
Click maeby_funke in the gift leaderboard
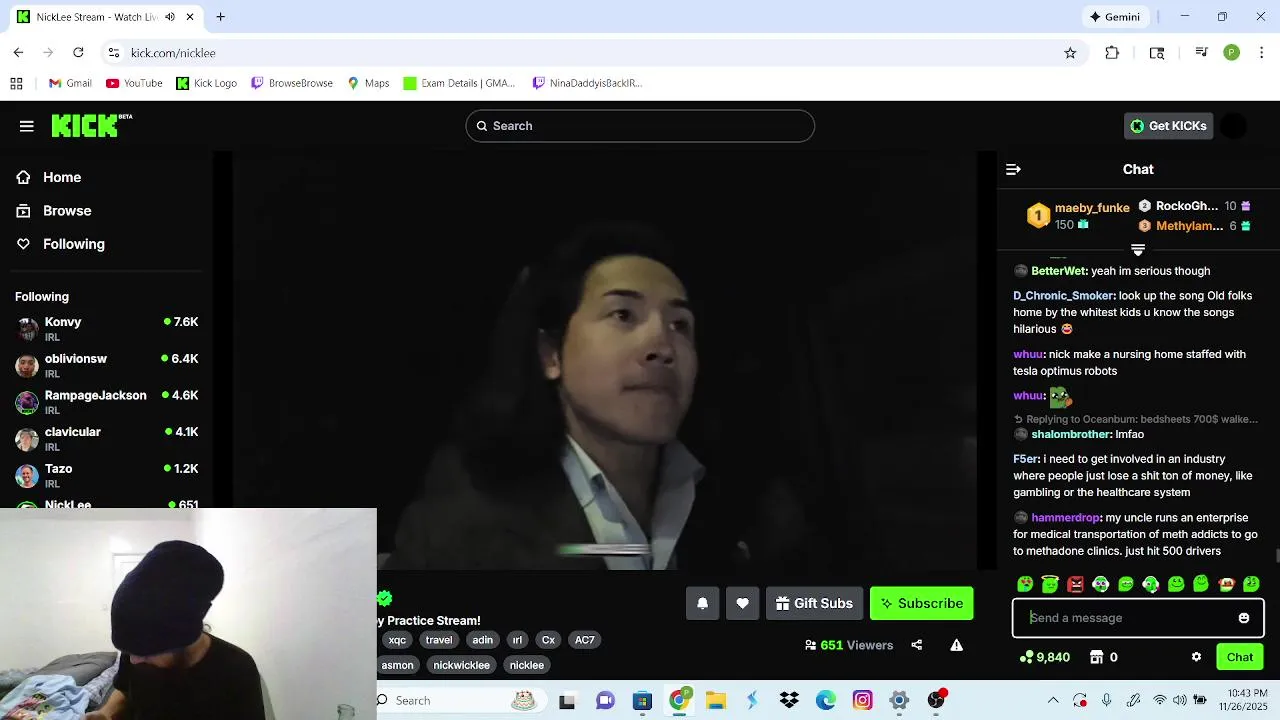(x=1092, y=208)
